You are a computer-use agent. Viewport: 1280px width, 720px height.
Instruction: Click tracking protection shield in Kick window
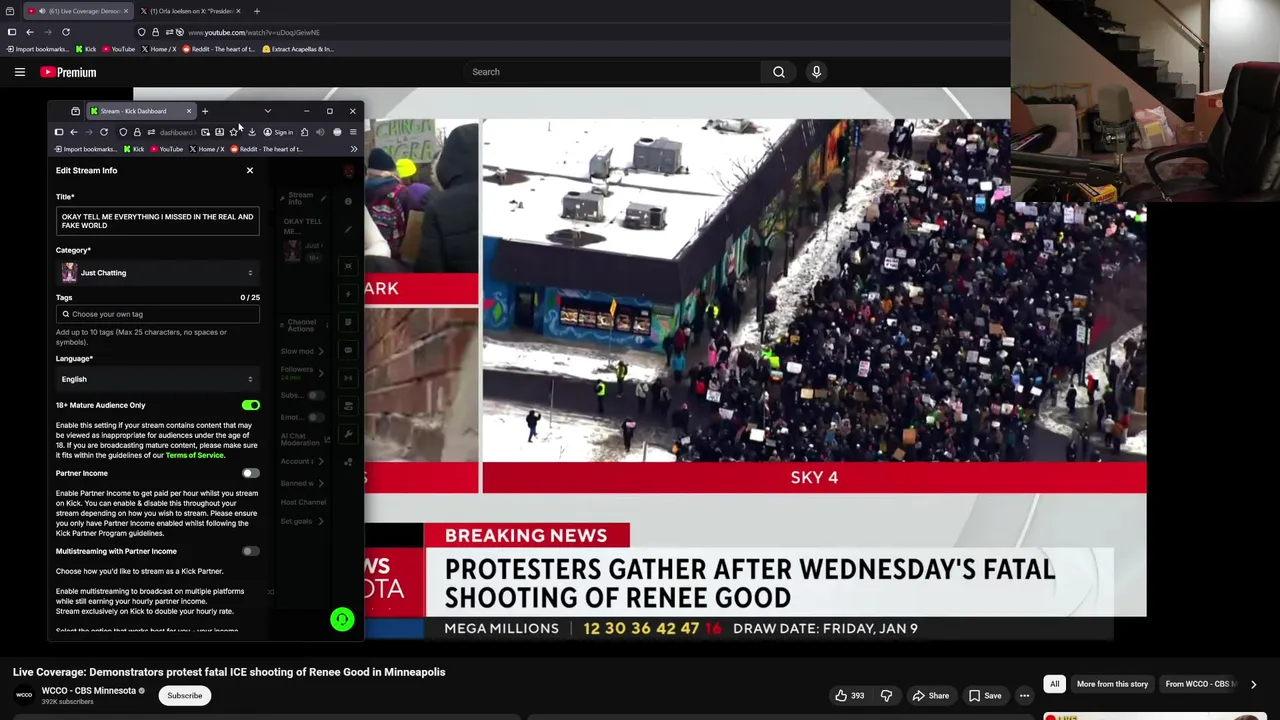click(x=123, y=132)
